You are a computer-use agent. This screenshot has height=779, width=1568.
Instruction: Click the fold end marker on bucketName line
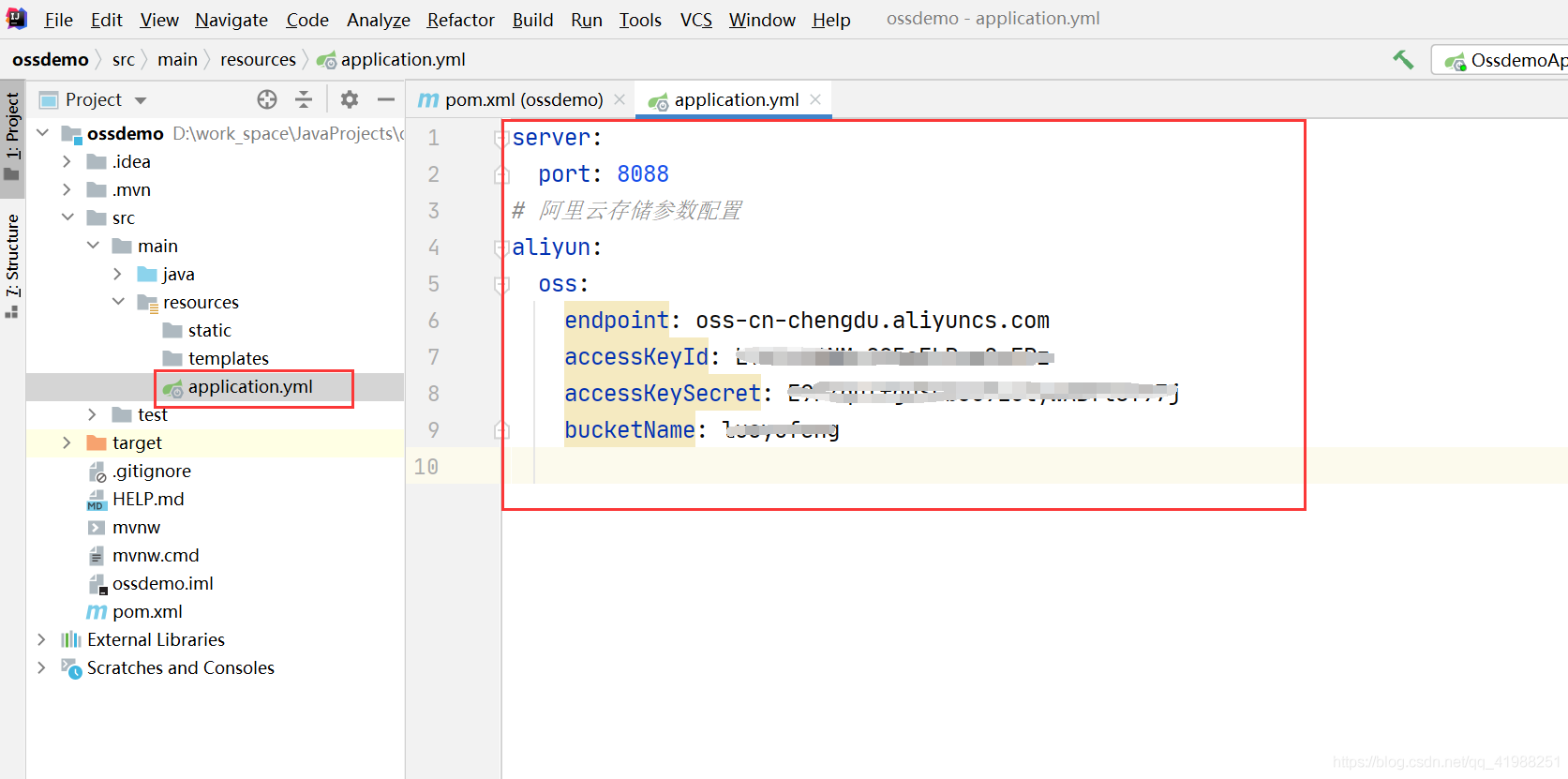pos(501,430)
